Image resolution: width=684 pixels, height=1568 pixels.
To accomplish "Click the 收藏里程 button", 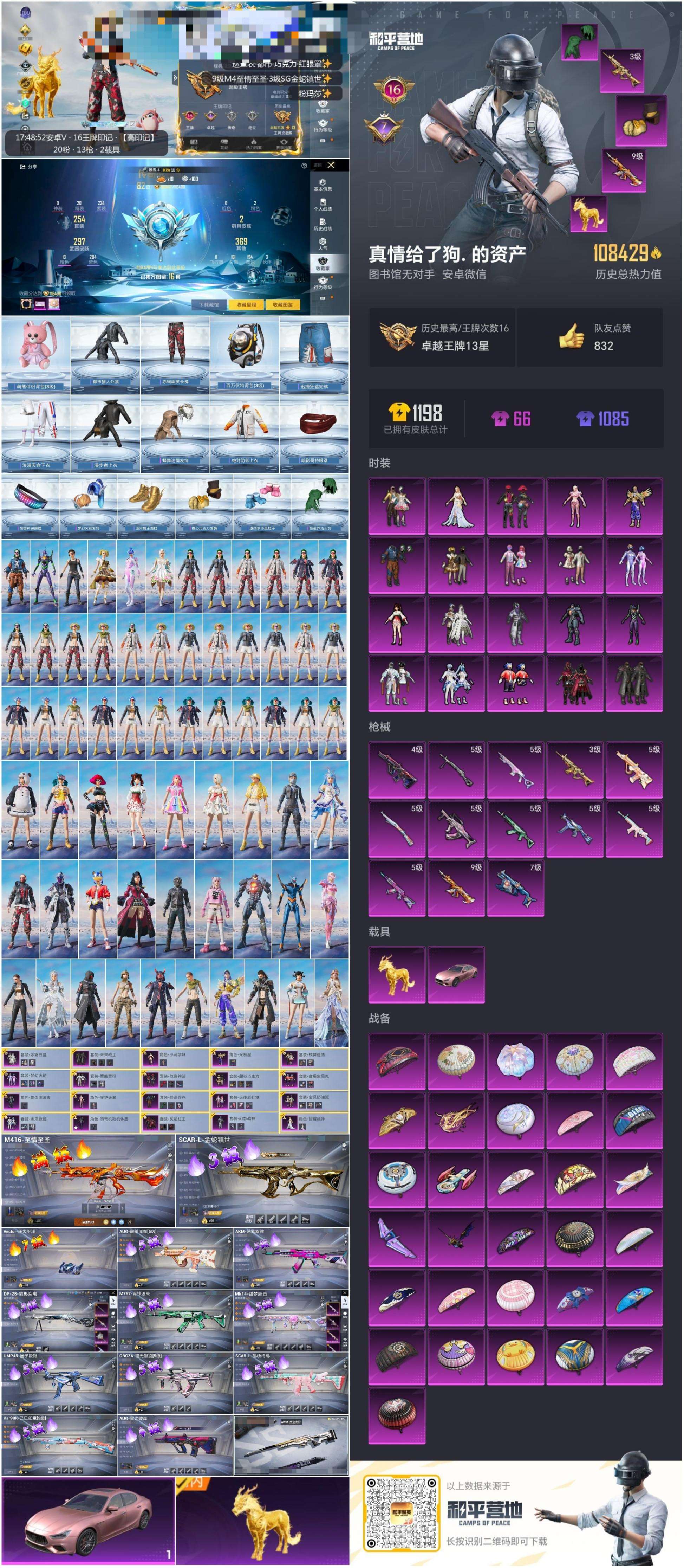I will point(246,305).
